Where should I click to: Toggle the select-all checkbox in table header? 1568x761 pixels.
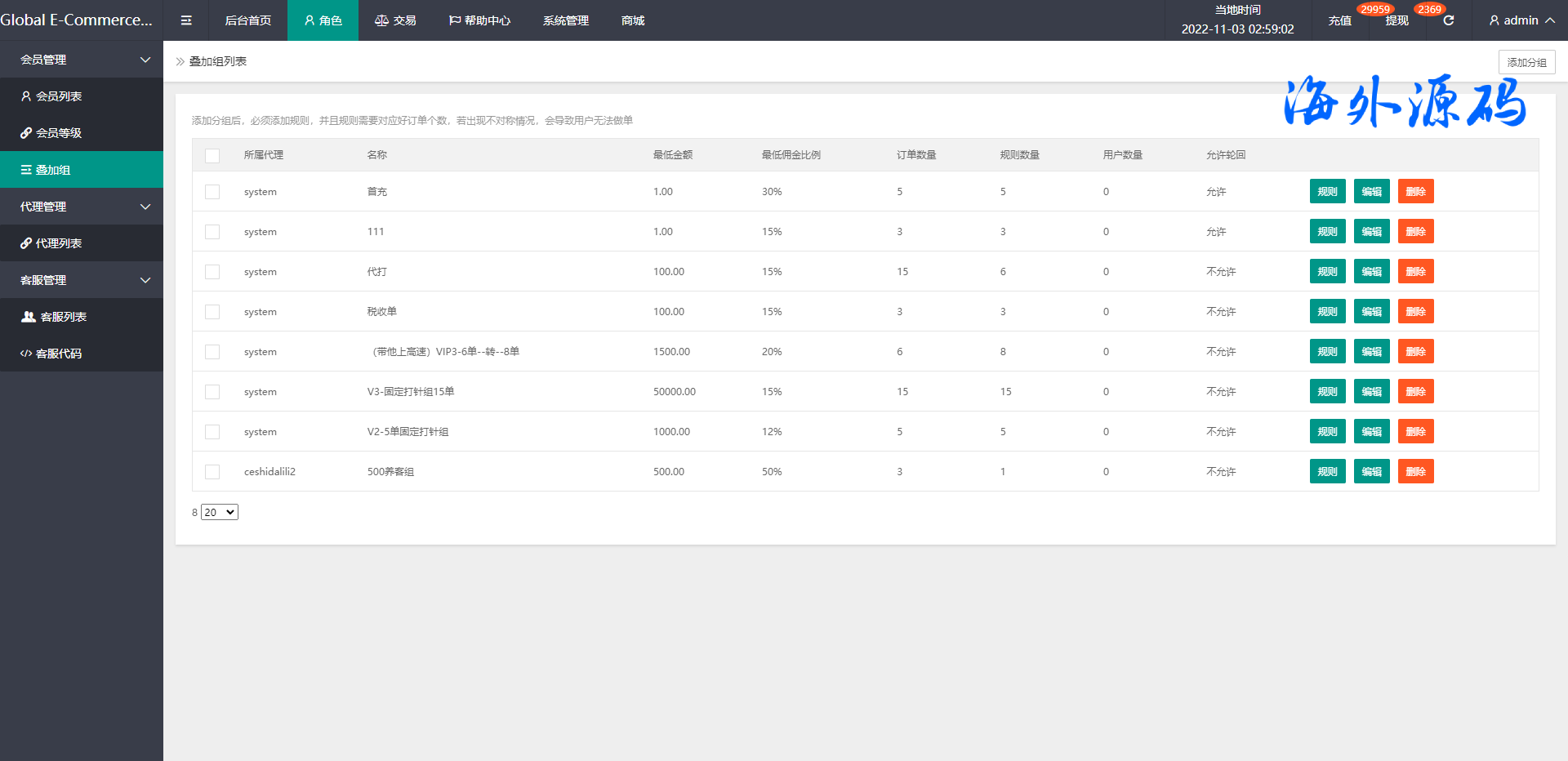(212, 156)
